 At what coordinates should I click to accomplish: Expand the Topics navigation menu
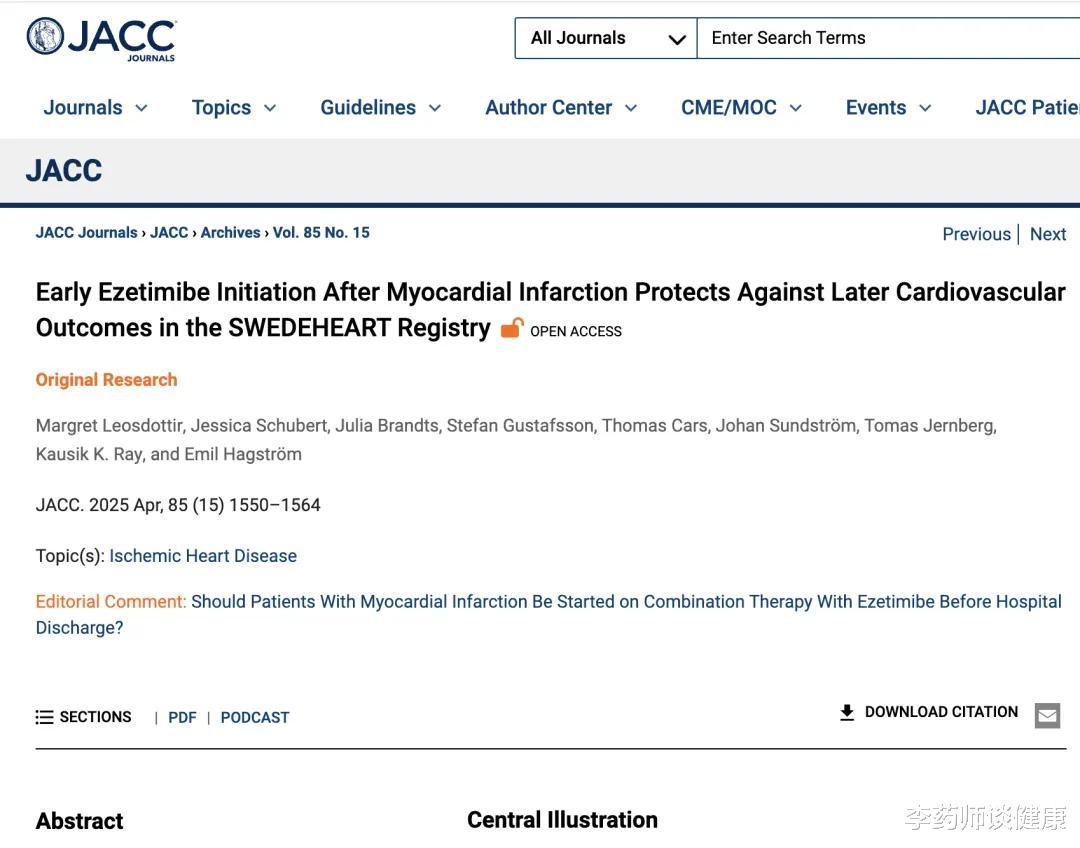pyautogui.click(x=234, y=107)
